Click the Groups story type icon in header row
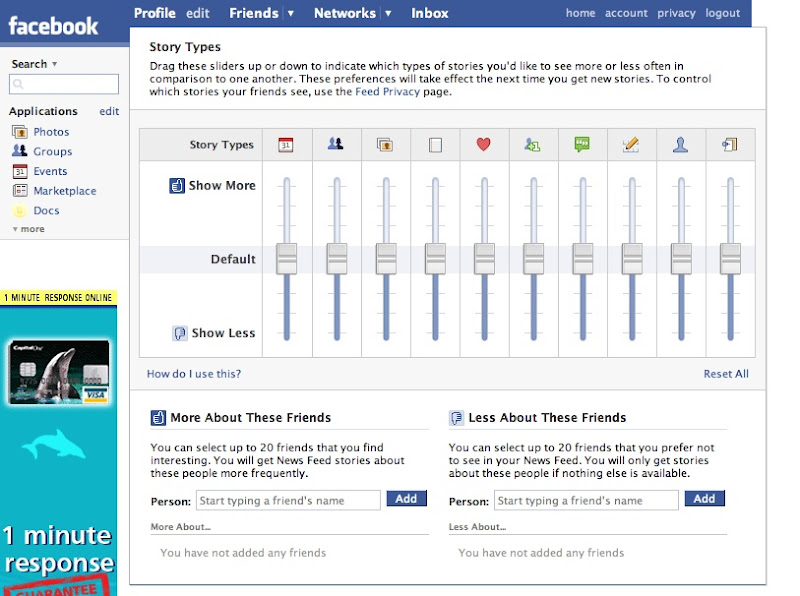The width and height of the screenshot is (800, 596). pyautogui.click(x=336, y=145)
